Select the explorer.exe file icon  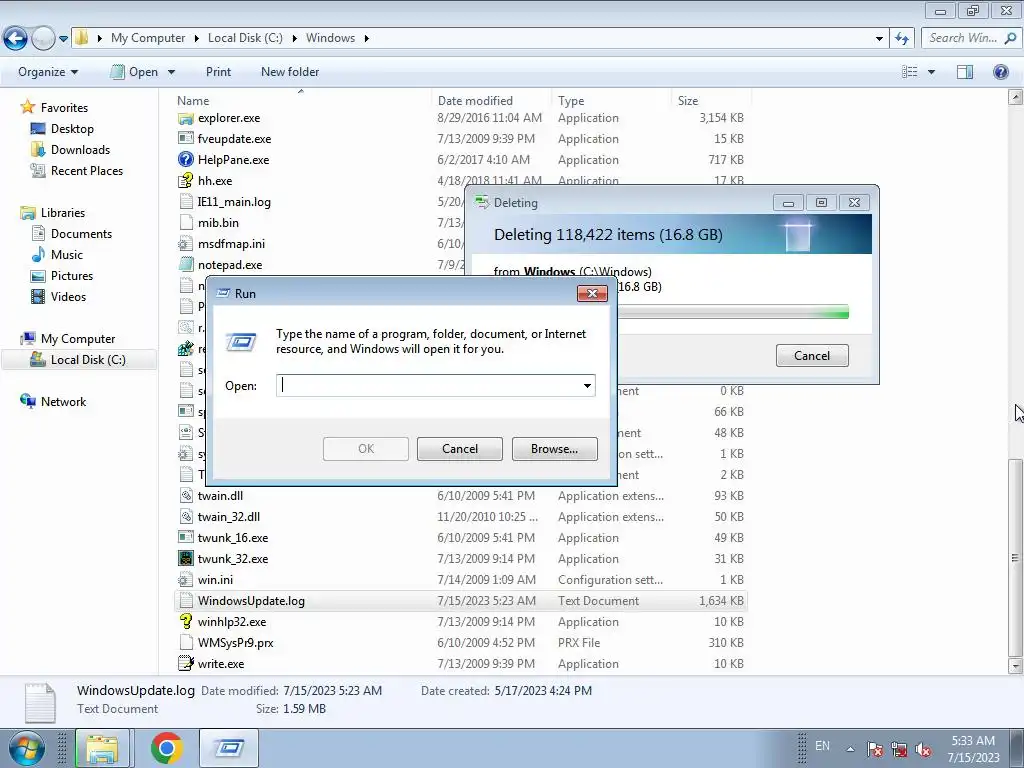185,118
